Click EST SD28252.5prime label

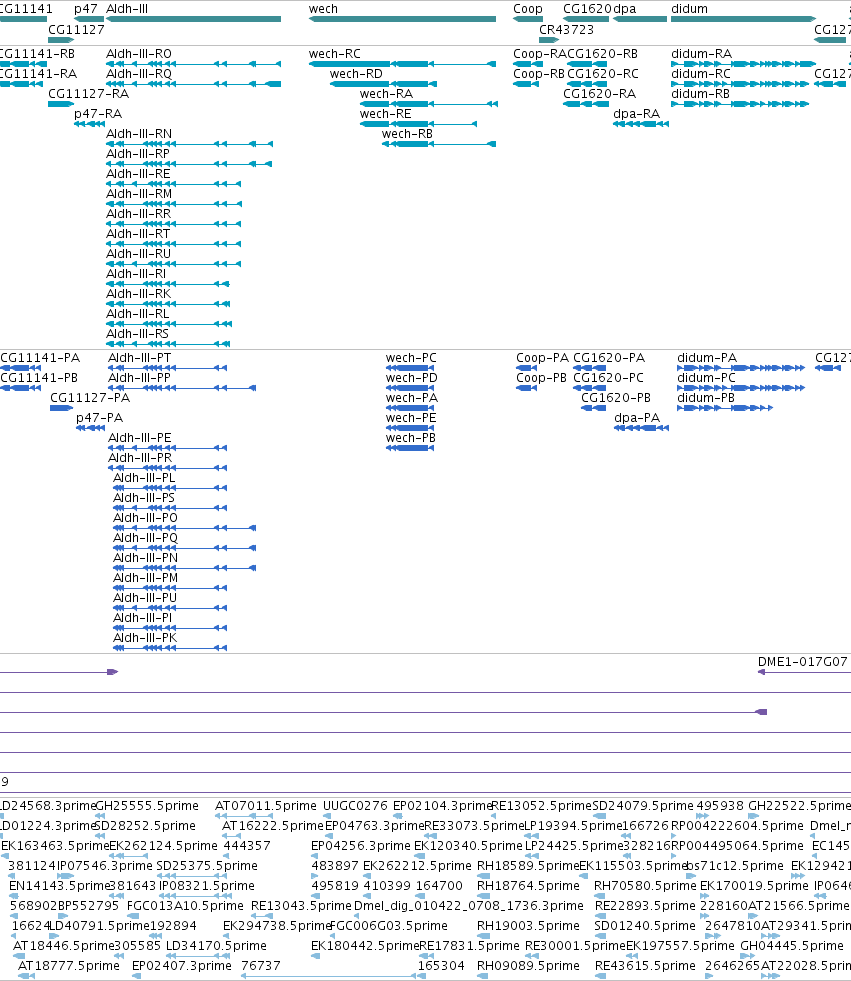click(x=146, y=826)
